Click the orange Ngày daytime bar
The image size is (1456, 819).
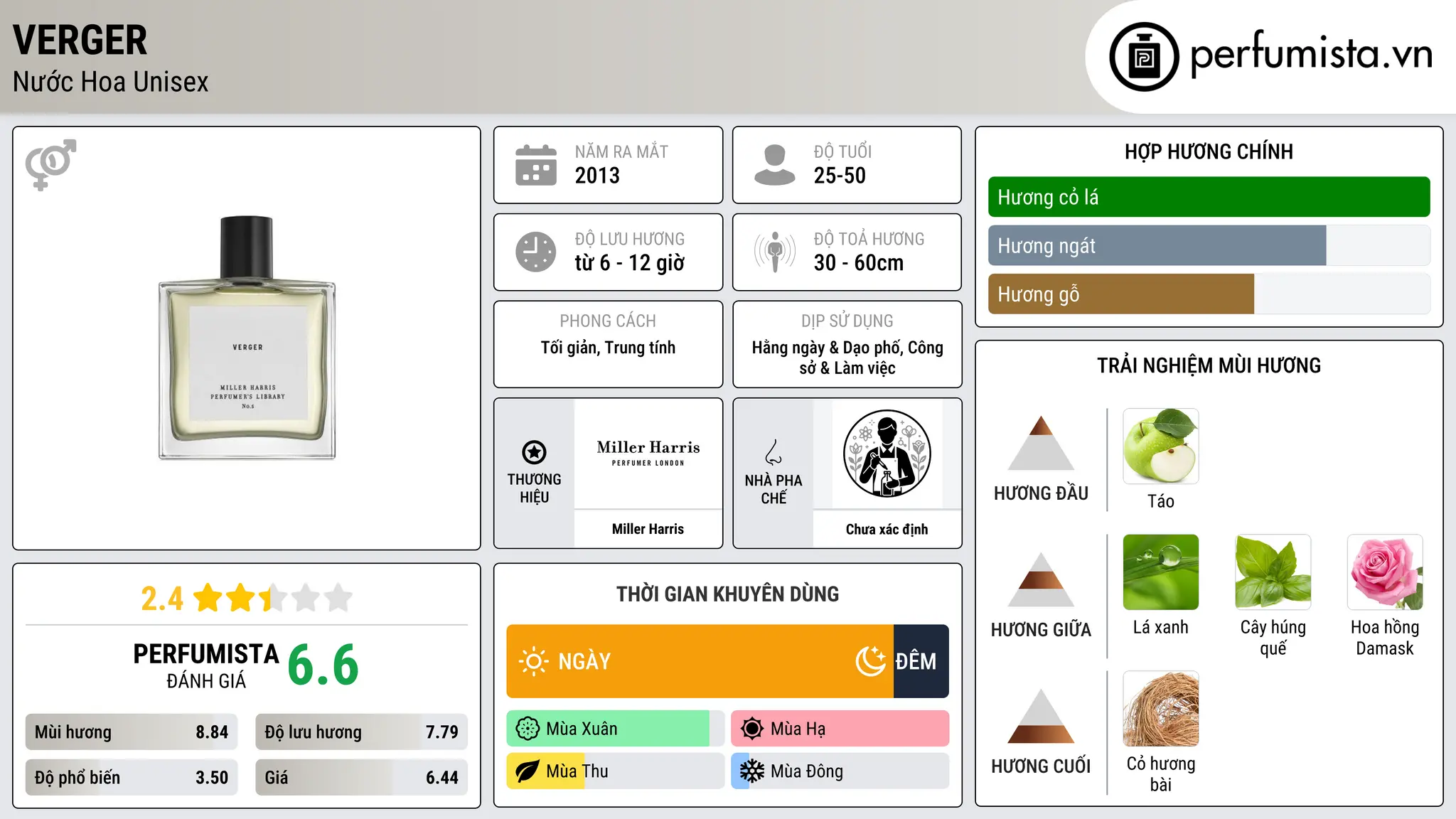point(700,661)
